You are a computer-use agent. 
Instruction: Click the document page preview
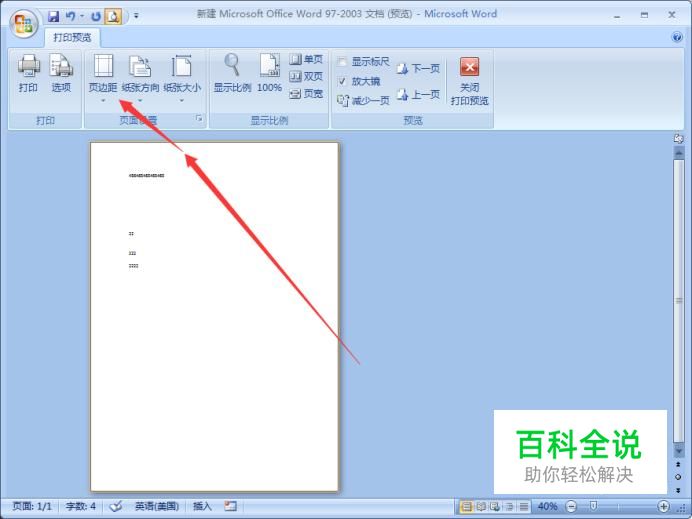coord(214,316)
